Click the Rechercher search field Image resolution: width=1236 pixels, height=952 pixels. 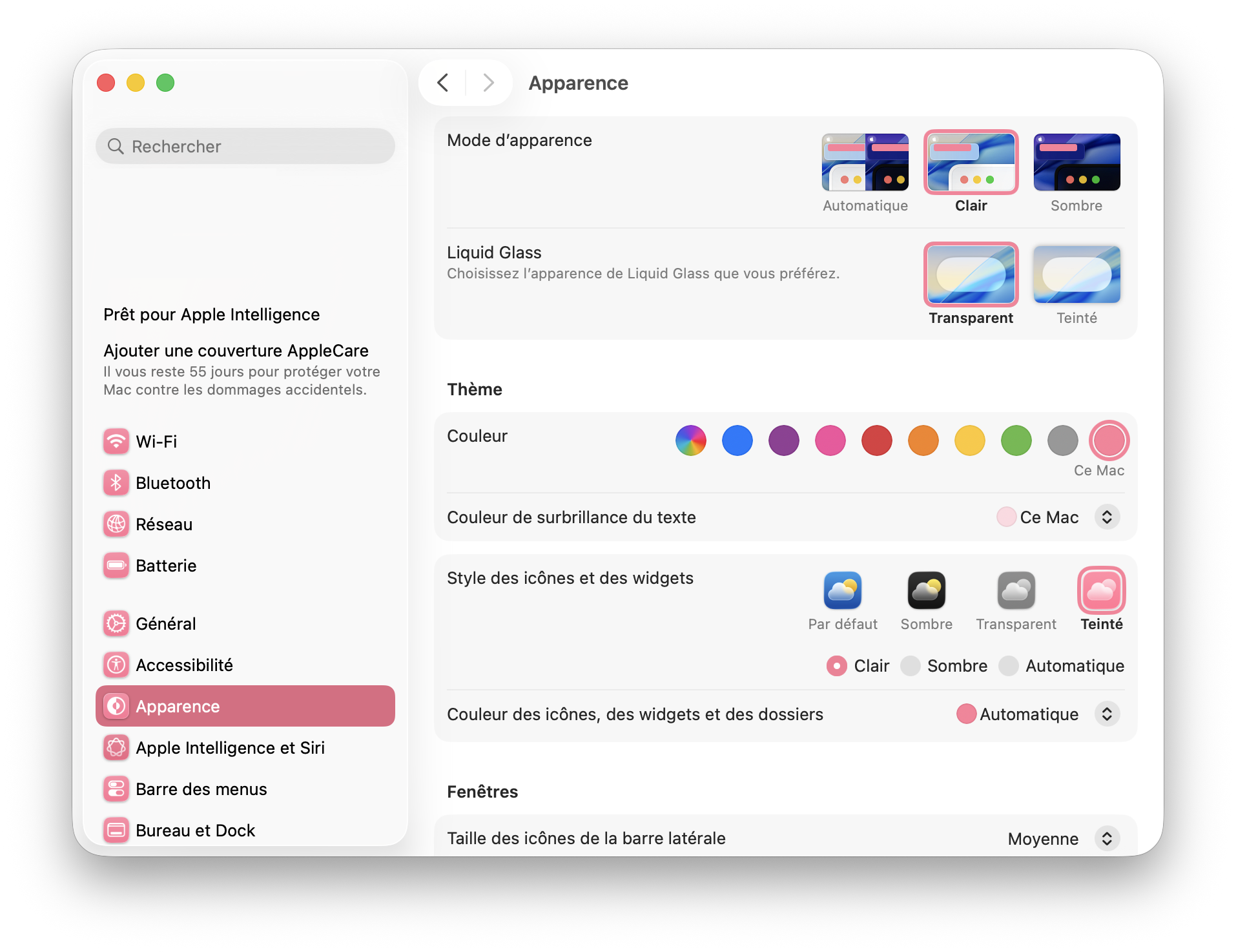click(245, 147)
